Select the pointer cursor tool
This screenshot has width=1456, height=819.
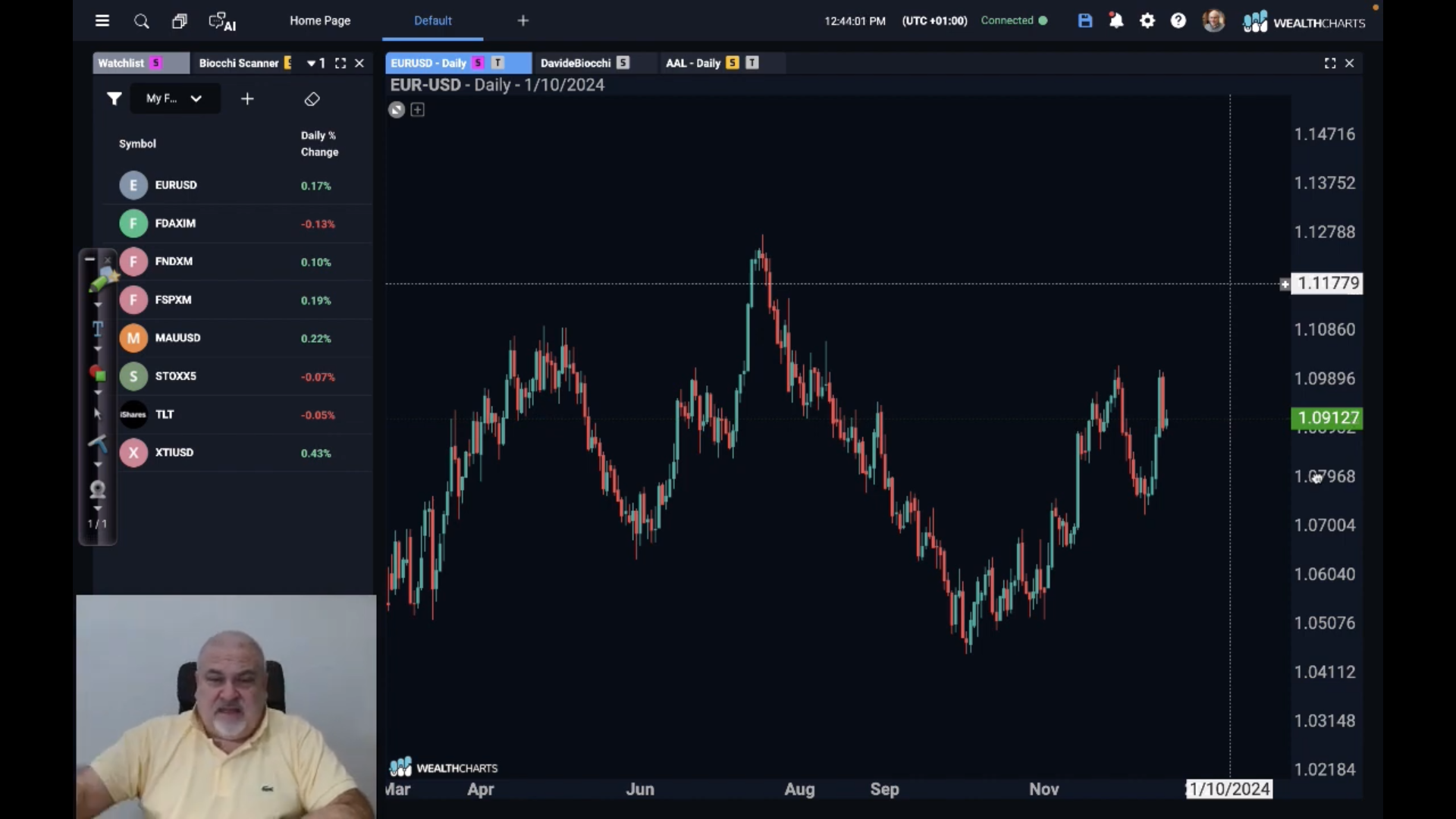(97, 413)
